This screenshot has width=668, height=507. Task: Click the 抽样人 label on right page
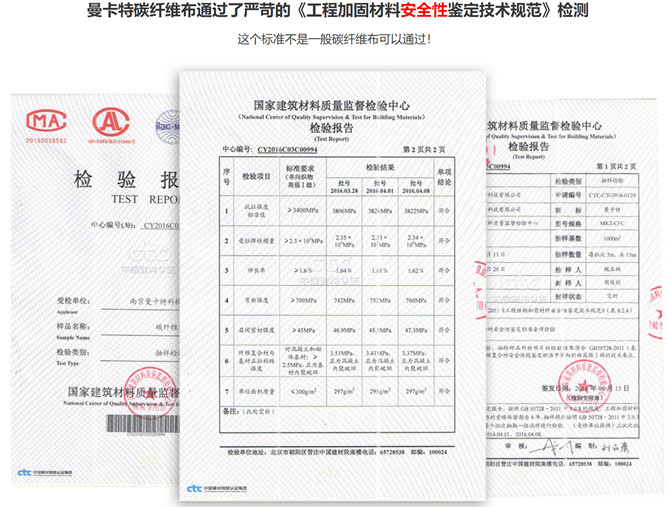point(568,270)
